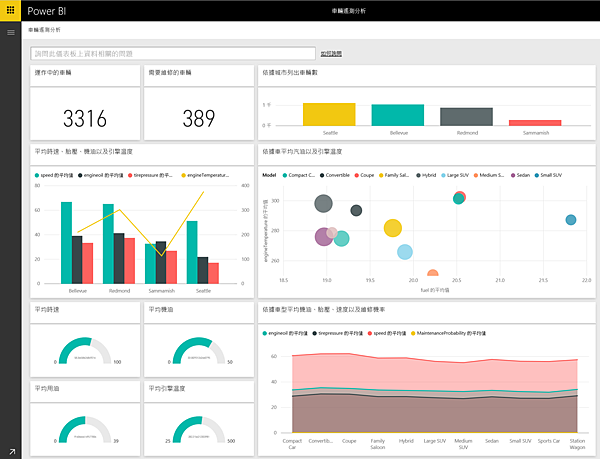Screen dimensions: 600x459
Task: Click 'Small SUV' legend in scatter chart
Action: click(548, 175)
